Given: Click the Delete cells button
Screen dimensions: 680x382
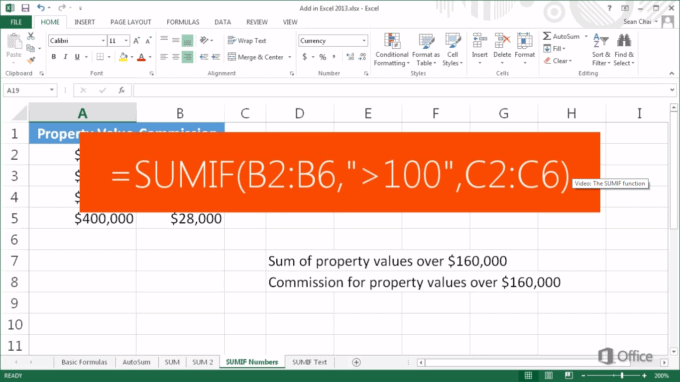Looking at the screenshot, I should pyautogui.click(x=502, y=49).
